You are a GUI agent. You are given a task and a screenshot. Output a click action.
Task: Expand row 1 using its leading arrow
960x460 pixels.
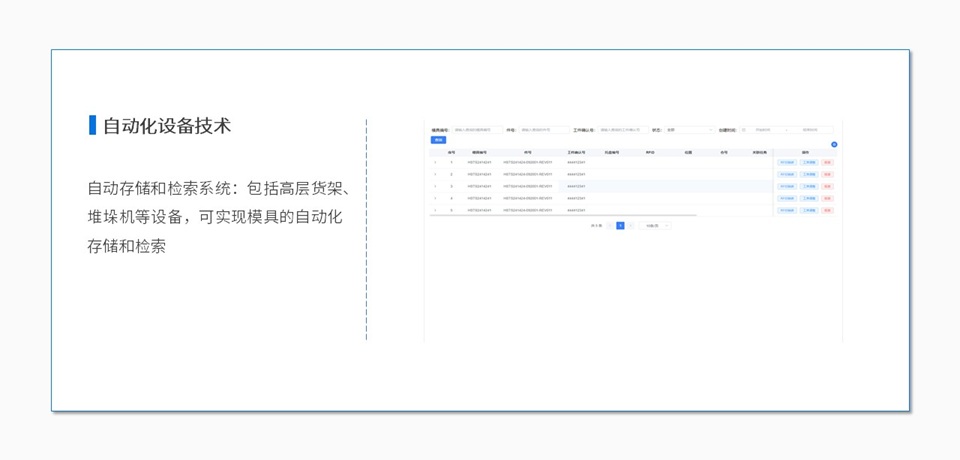tap(435, 162)
